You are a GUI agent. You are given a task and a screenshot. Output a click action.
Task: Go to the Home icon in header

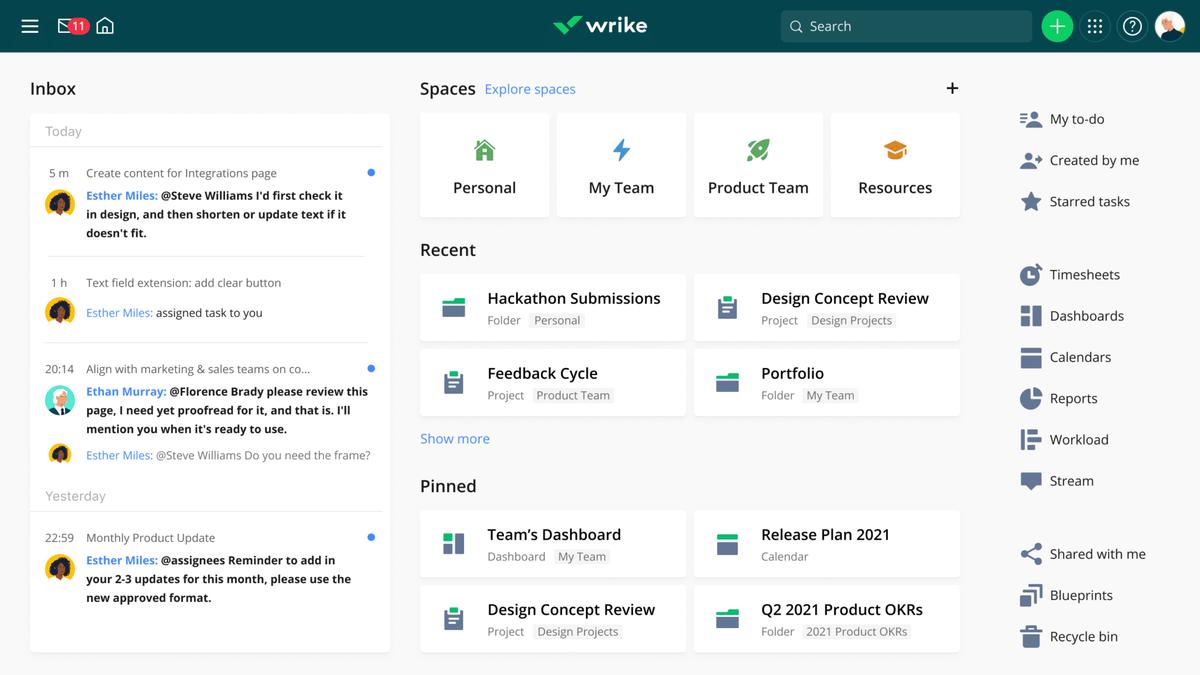tap(105, 26)
